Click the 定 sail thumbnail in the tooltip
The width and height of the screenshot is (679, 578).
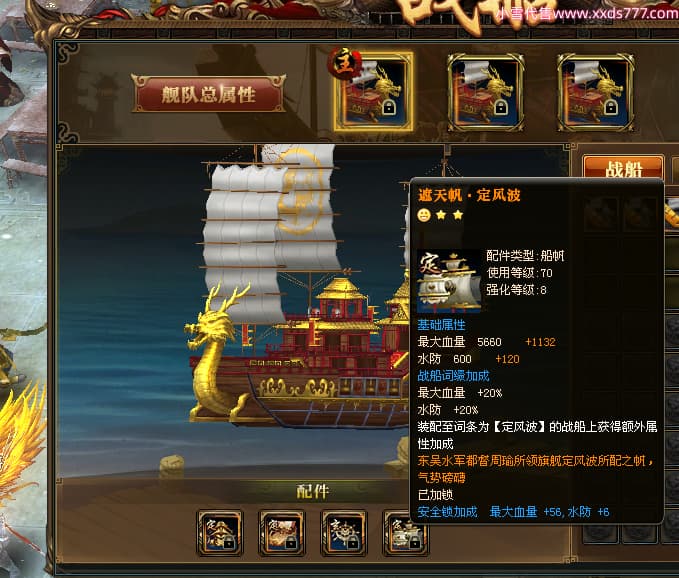[449, 281]
